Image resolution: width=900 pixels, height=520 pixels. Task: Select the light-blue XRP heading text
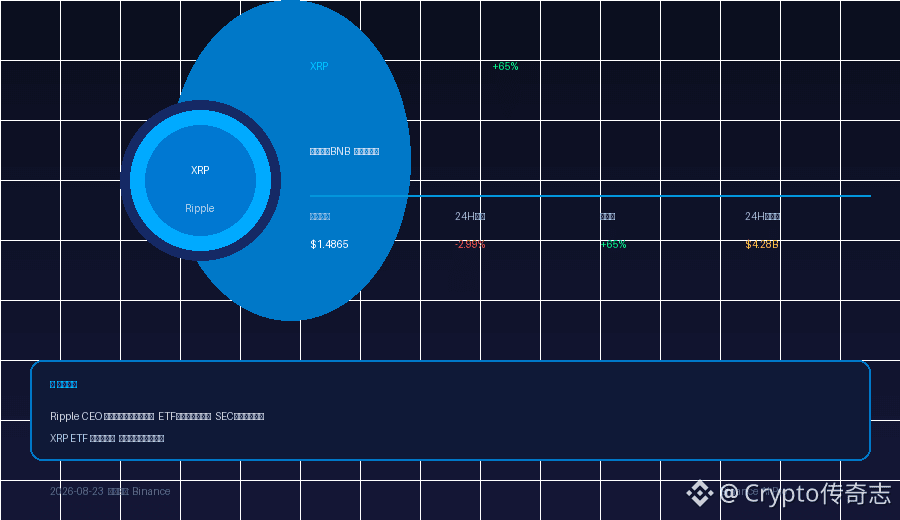point(319,67)
